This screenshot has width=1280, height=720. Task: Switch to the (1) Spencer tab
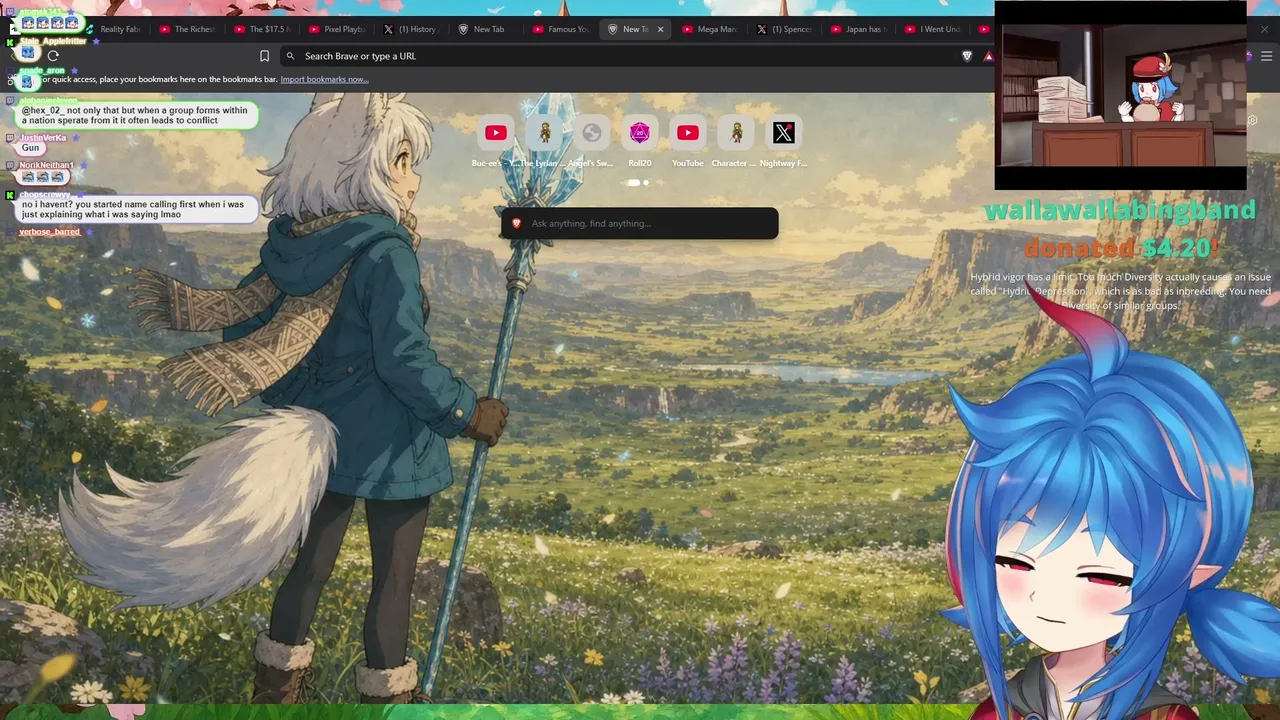(x=785, y=29)
